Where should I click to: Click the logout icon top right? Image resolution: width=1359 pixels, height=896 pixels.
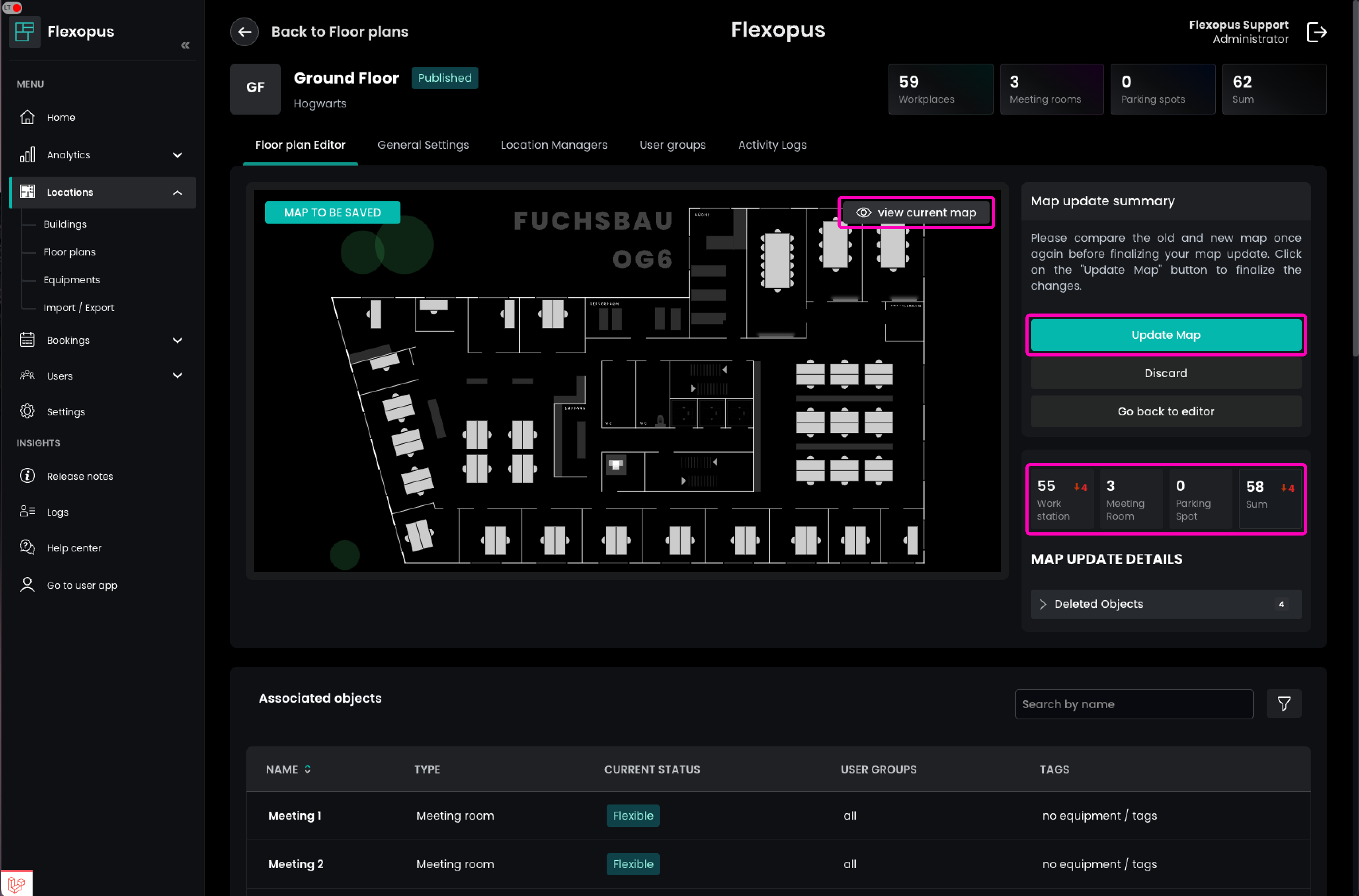(1316, 32)
